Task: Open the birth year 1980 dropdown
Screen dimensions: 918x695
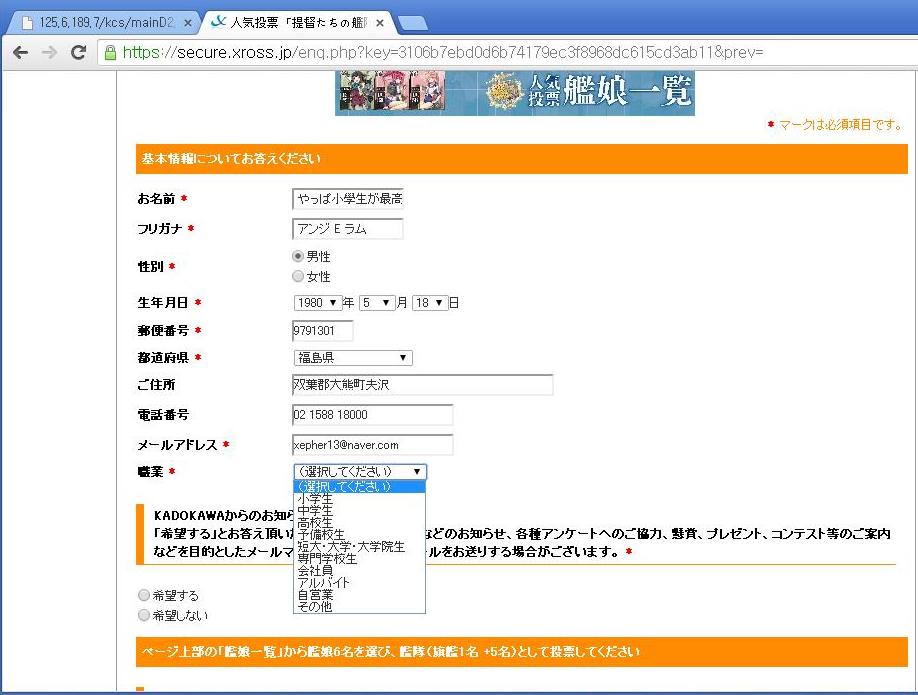Action: [318, 303]
